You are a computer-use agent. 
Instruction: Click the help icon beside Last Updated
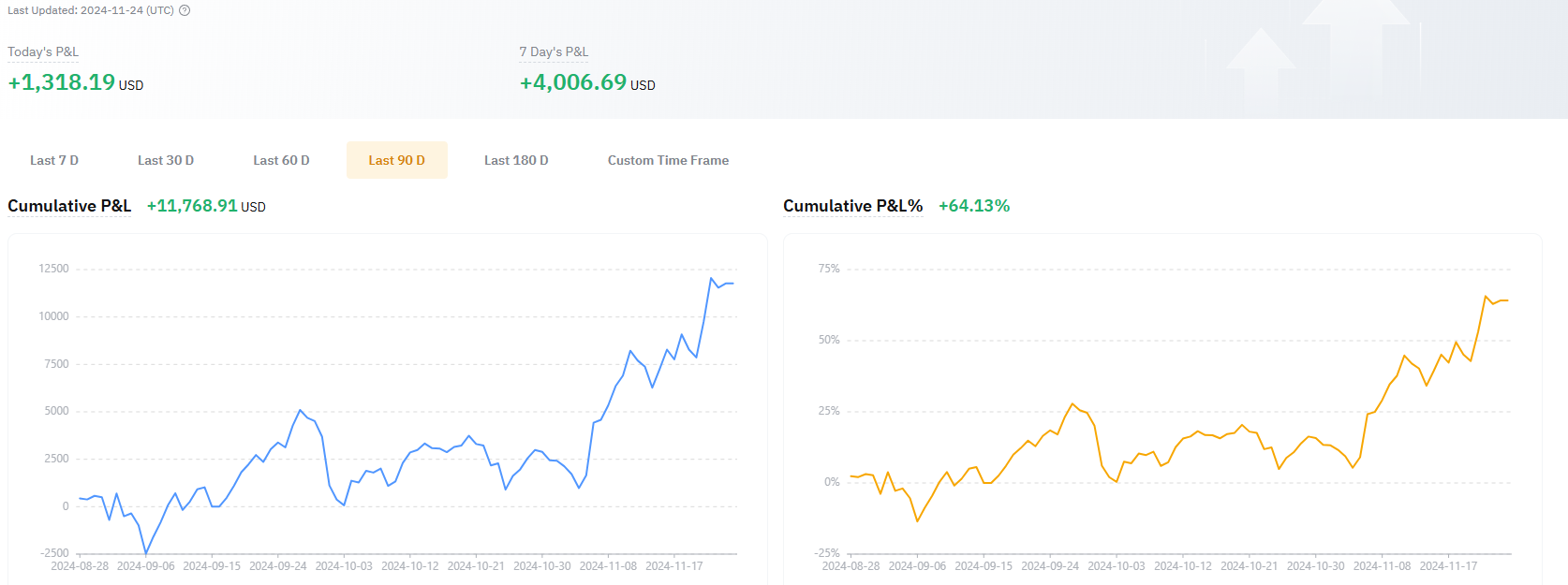point(185,10)
